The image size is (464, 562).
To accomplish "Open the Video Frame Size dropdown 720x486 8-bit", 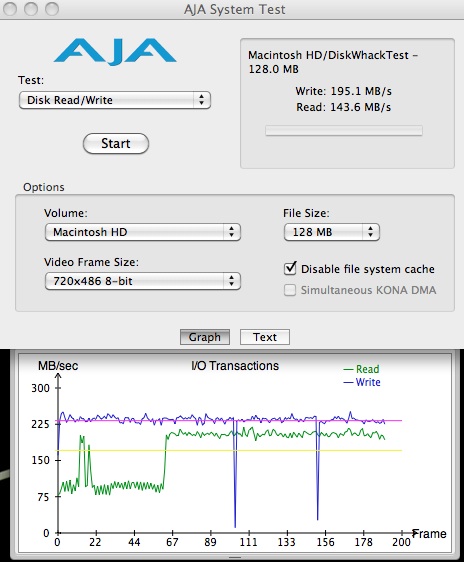I will (143, 281).
